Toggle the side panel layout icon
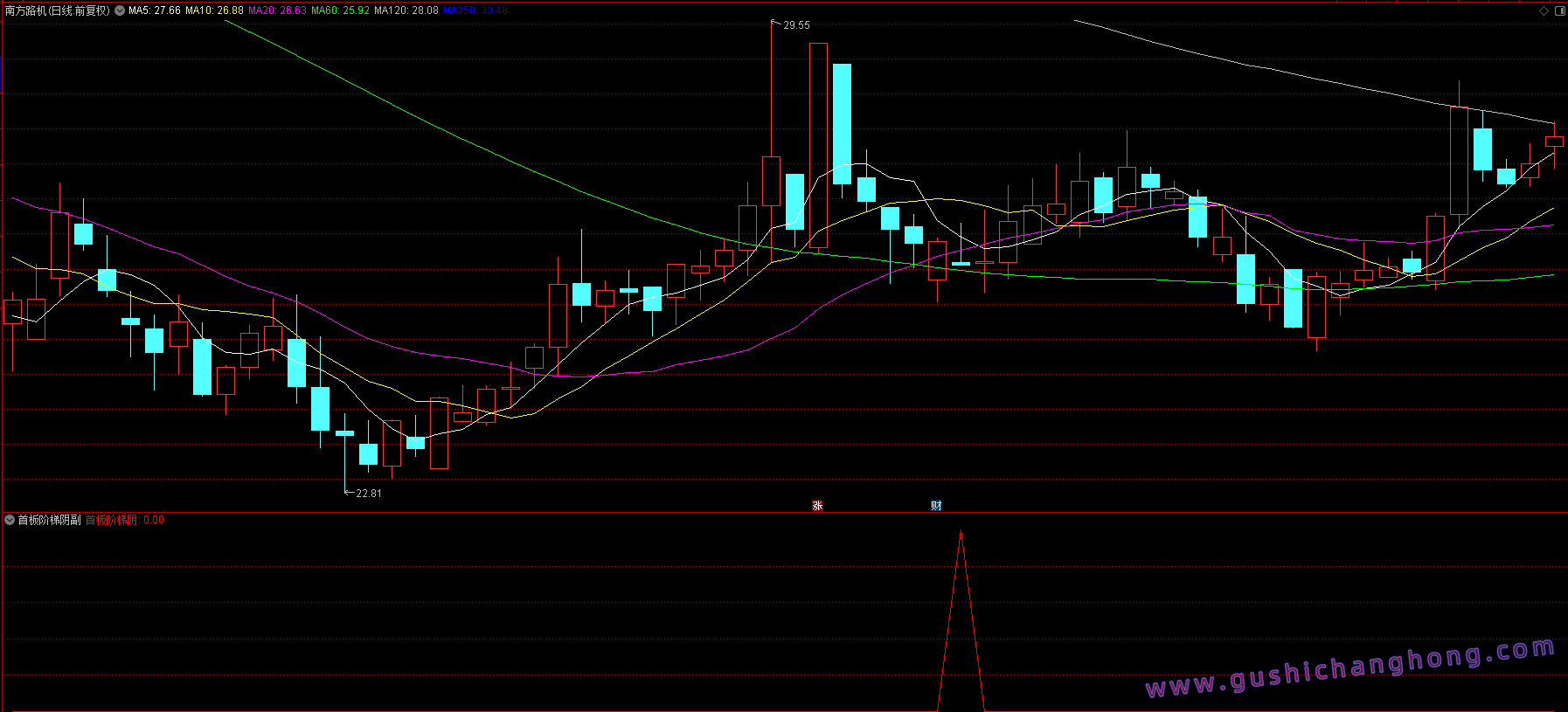1568x712 pixels. [1560, 10]
